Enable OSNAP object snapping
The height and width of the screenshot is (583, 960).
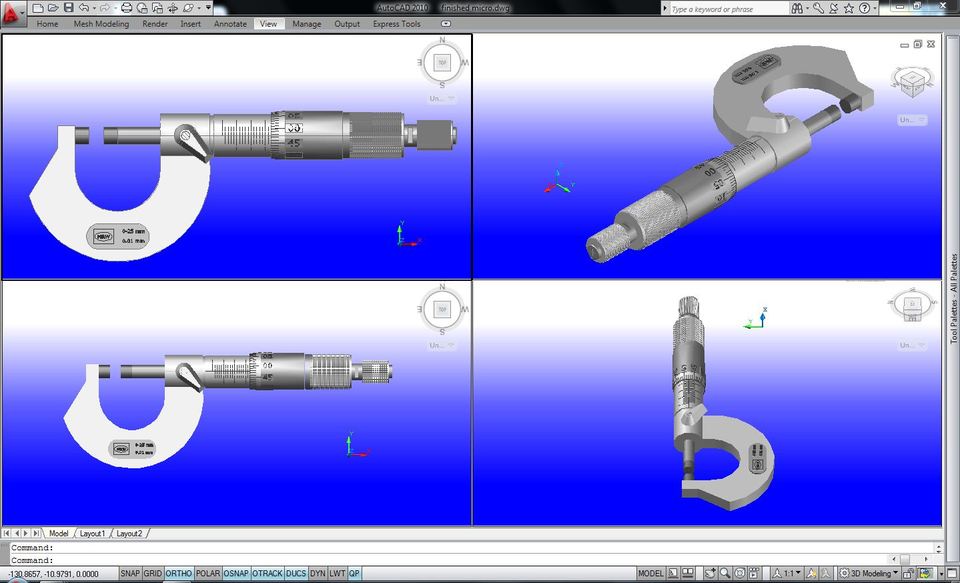237,573
